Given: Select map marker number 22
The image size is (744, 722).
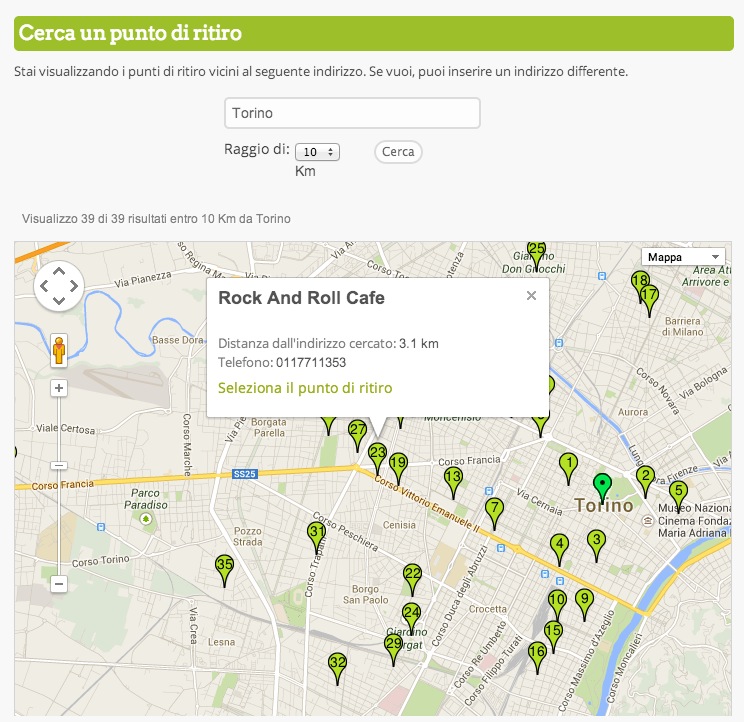Looking at the screenshot, I should tap(412, 577).
